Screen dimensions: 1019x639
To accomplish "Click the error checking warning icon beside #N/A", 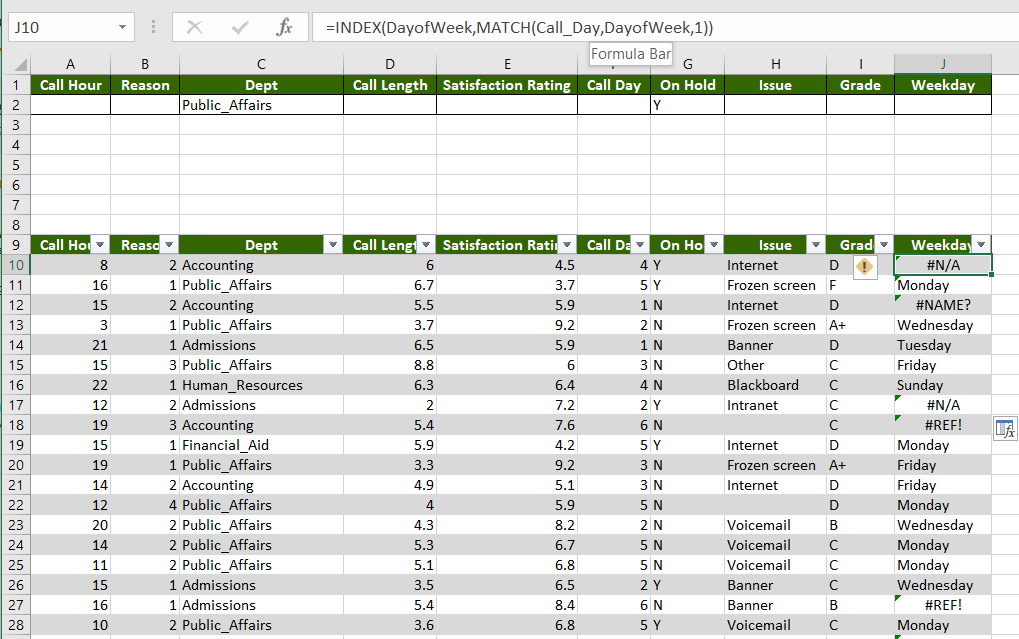I will (x=864, y=265).
